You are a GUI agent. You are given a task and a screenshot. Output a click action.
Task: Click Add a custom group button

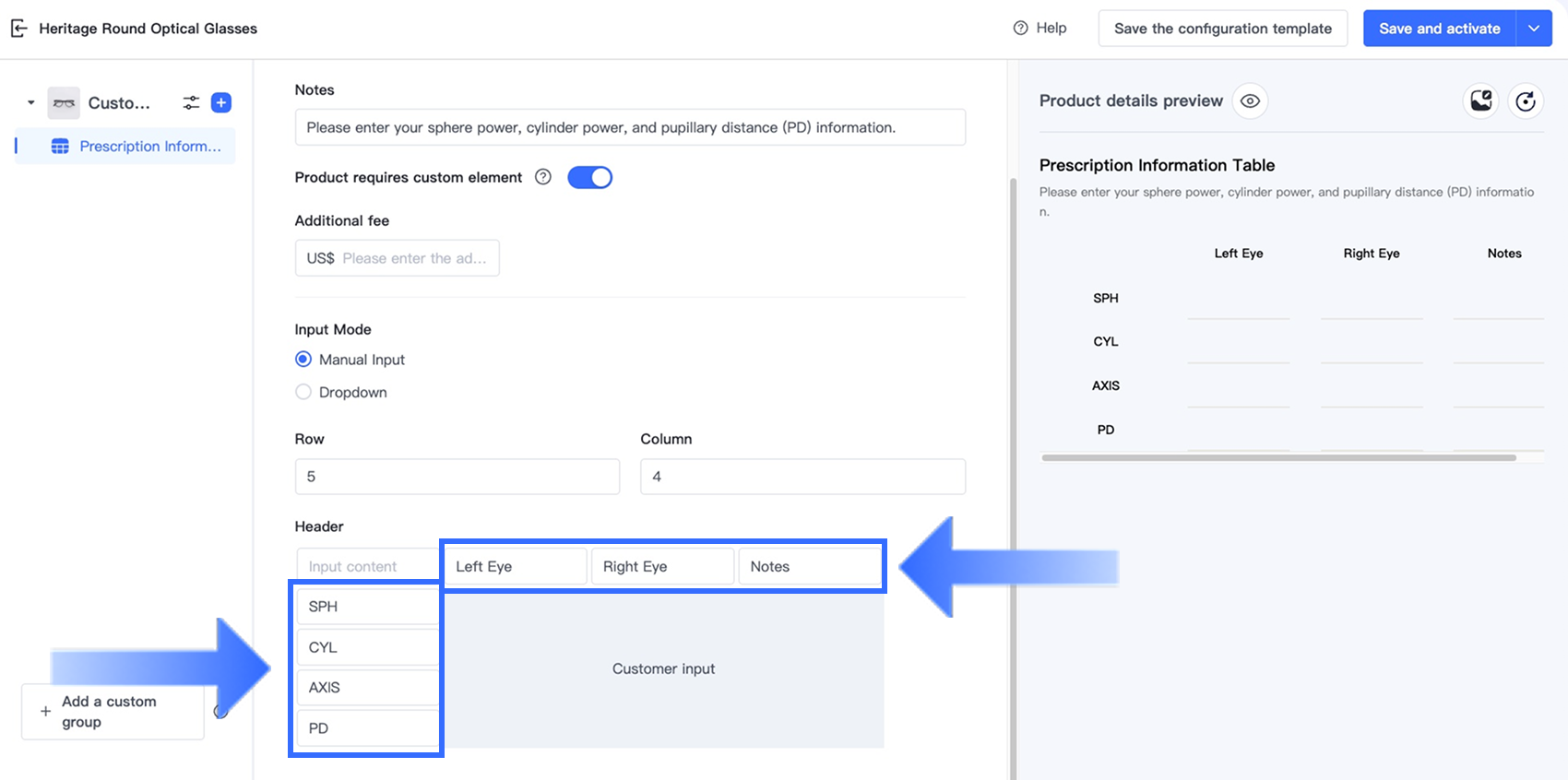tap(113, 712)
